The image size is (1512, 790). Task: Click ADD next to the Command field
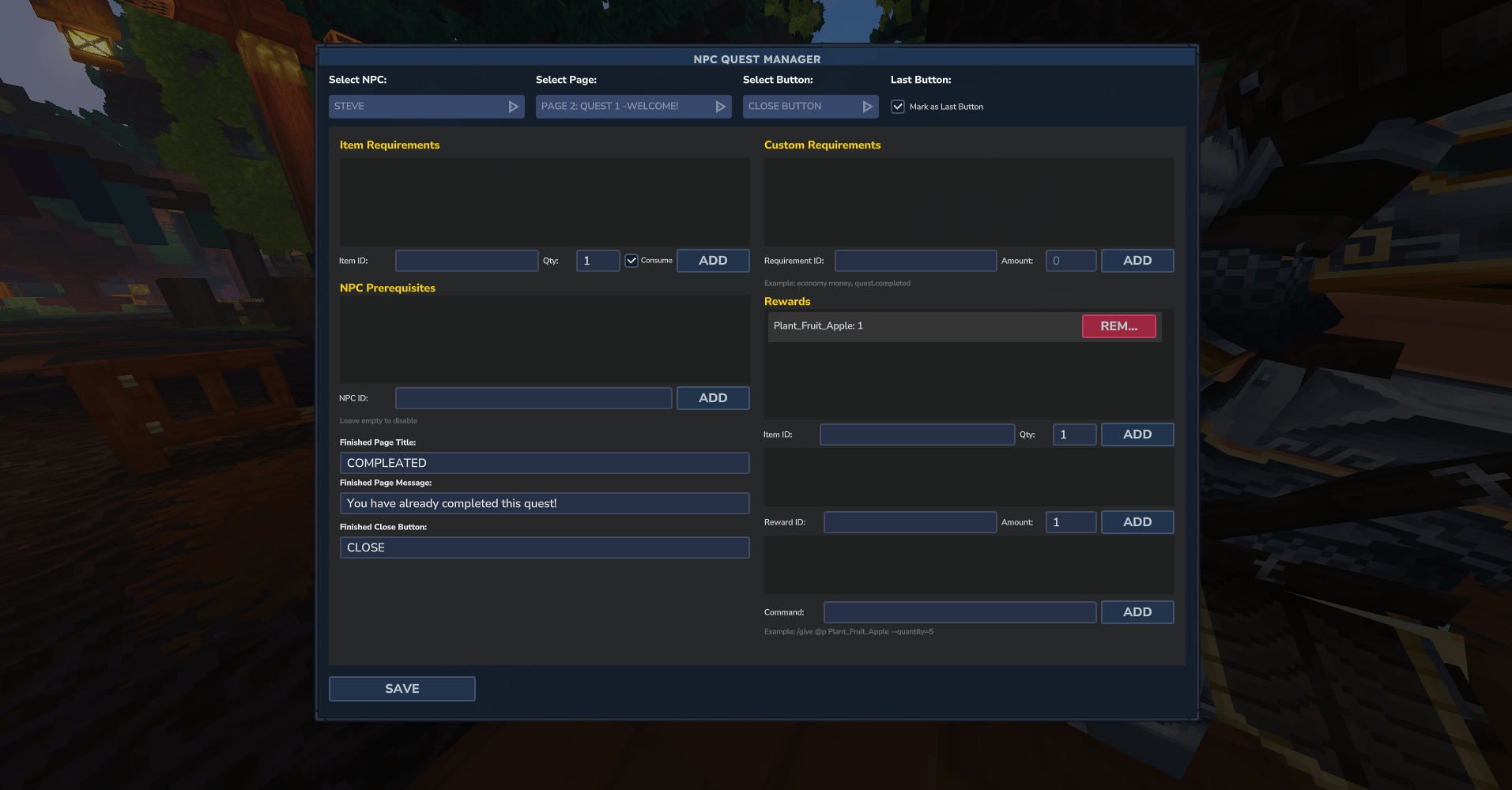coord(1137,611)
